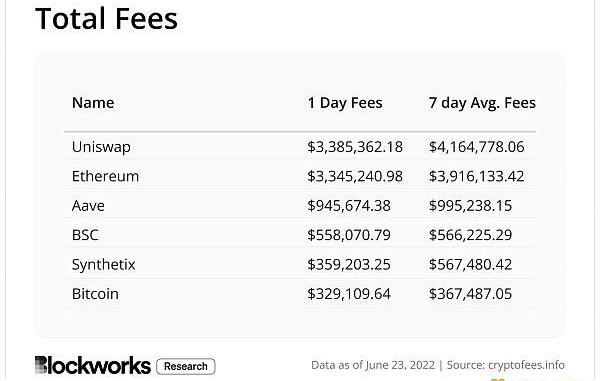This screenshot has width=600, height=381.
Task: Click Synthetix 1 day fee $359,203.25
Action: [x=349, y=265]
